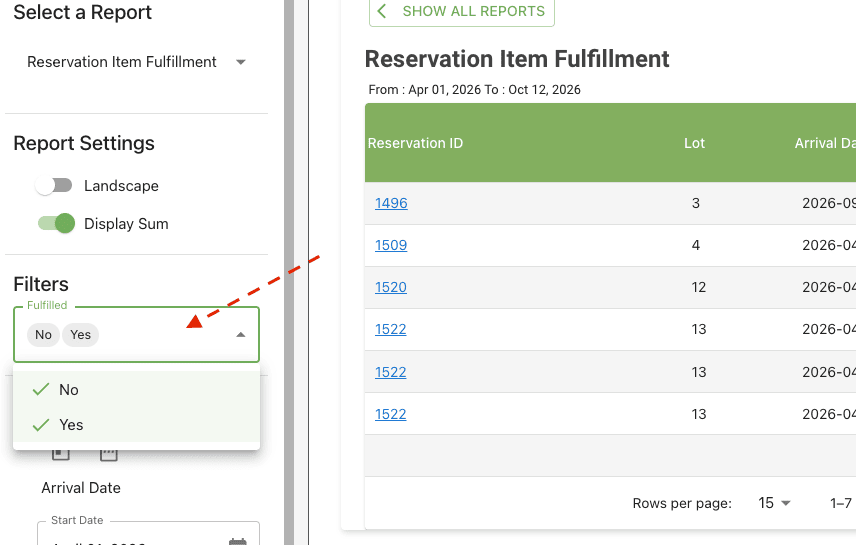Click the No chip in Fulfilled field
The height and width of the screenshot is (545, 856).
pyautogui.click(x=43, y=335)
